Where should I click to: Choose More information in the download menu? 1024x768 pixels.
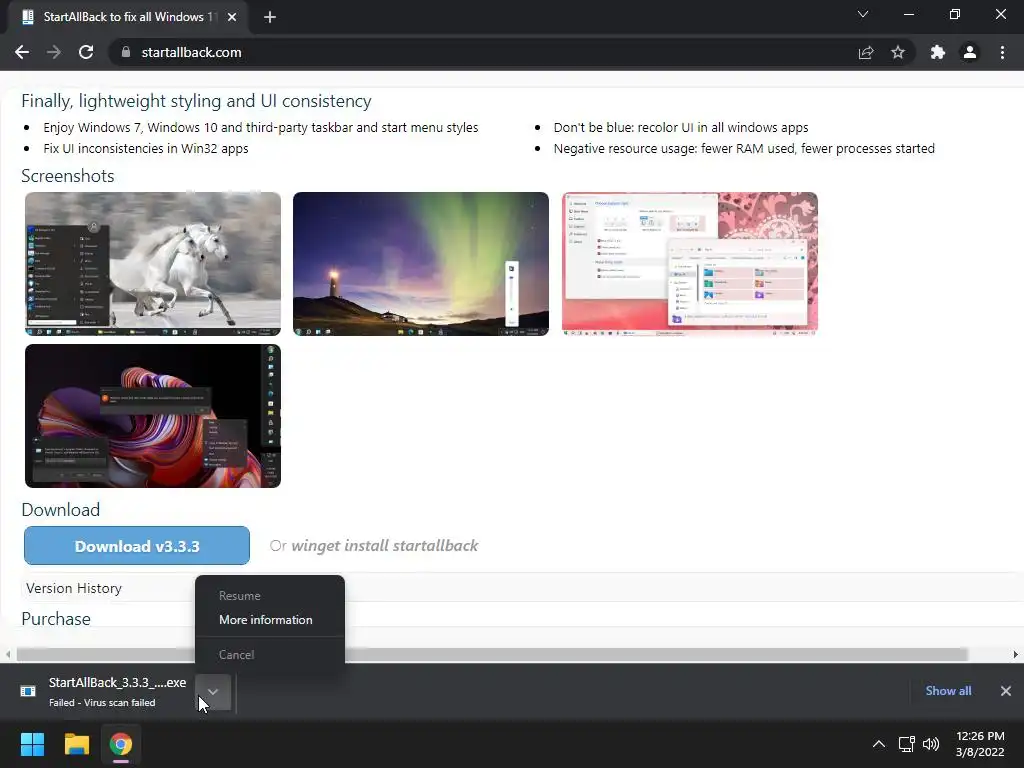click(266, 620)
